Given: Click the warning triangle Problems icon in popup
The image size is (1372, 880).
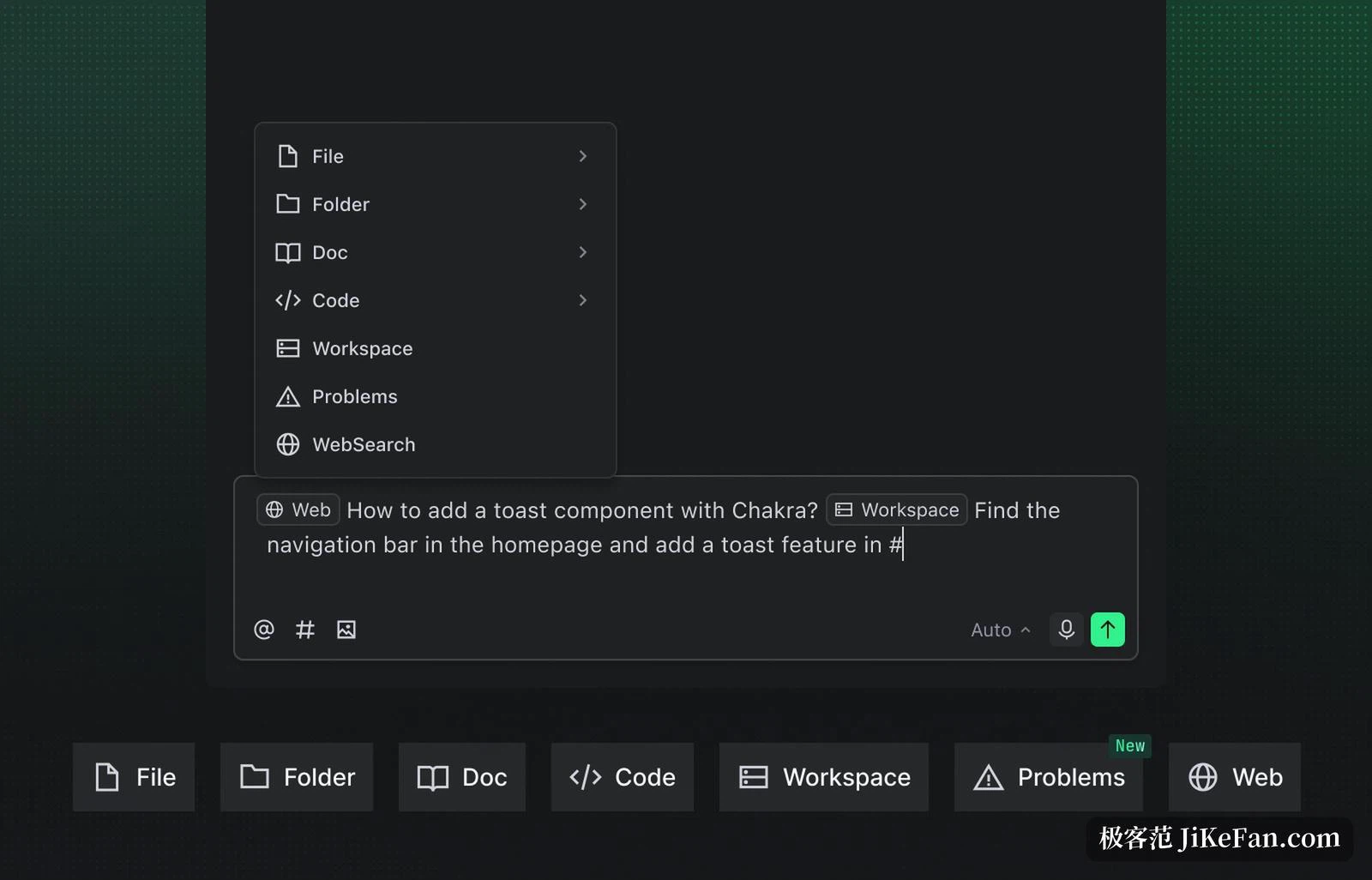Looking at the screenshot, I should [288, 396].
